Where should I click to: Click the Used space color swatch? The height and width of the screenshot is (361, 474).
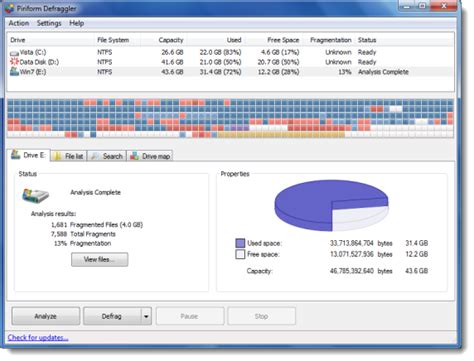pyautogui.click(x=240, y=243)
